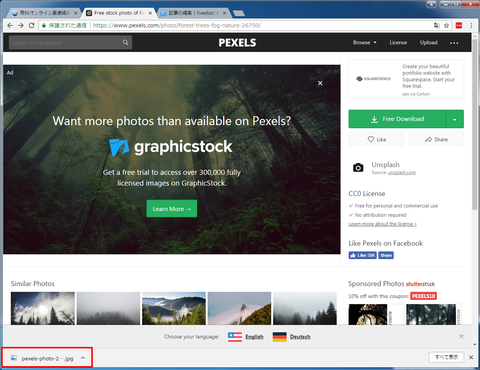Click the Facebook Share button
This screenshot has width=480, height=370.
click(x=386, y=255)
